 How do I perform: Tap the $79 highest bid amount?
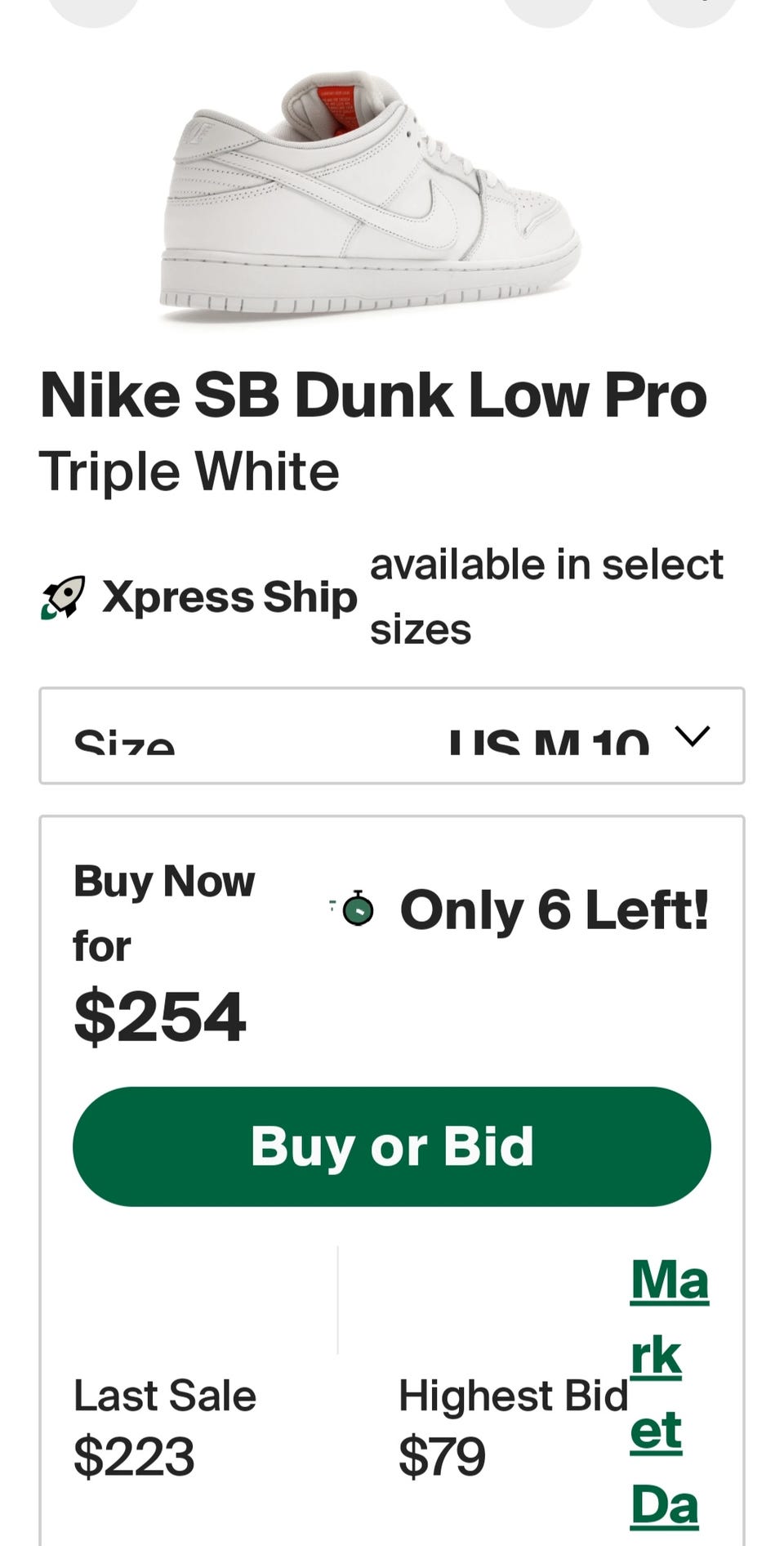(442, 1456)
